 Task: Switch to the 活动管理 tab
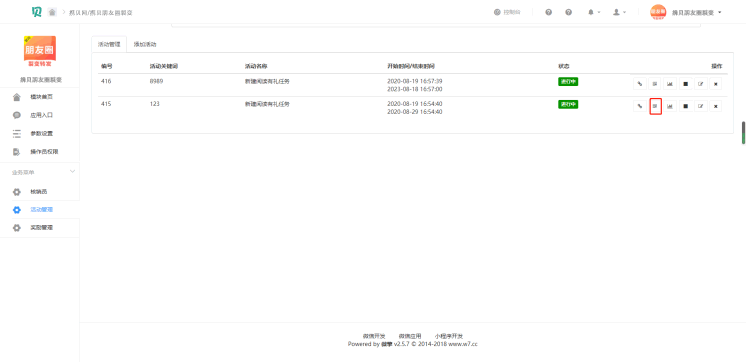(x=109, y=44)
